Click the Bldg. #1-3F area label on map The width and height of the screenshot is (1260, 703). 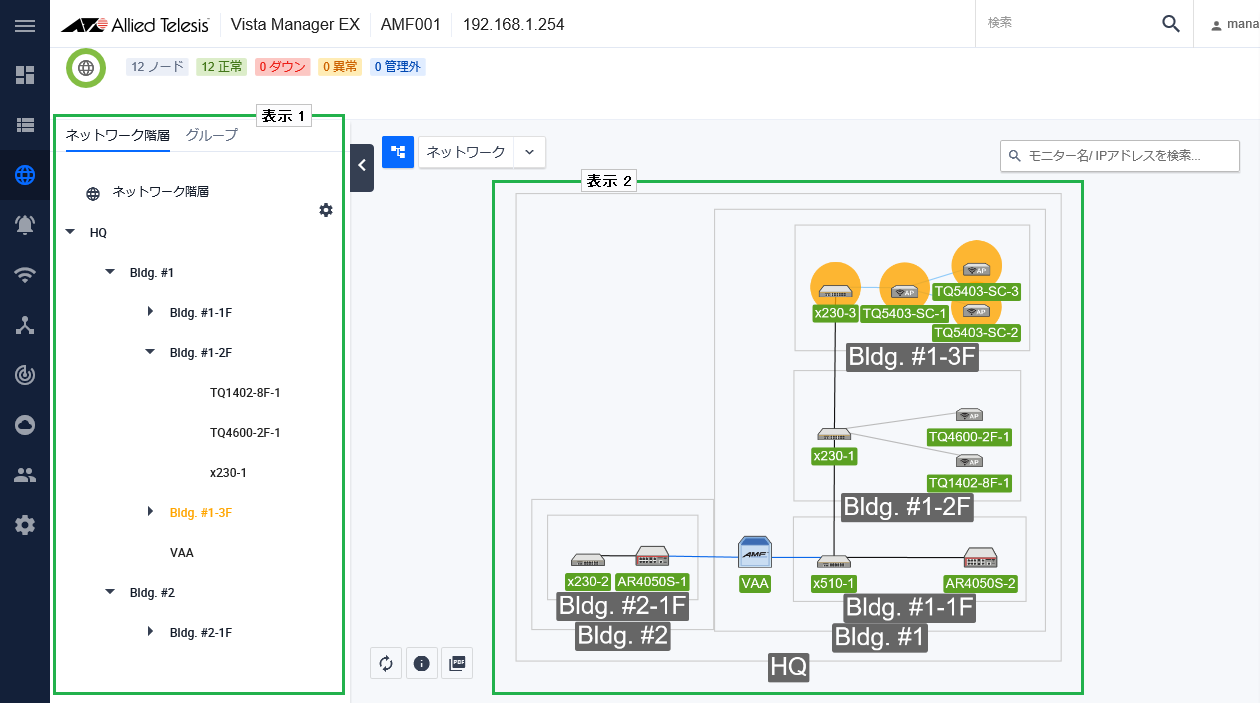click(912, 357)
